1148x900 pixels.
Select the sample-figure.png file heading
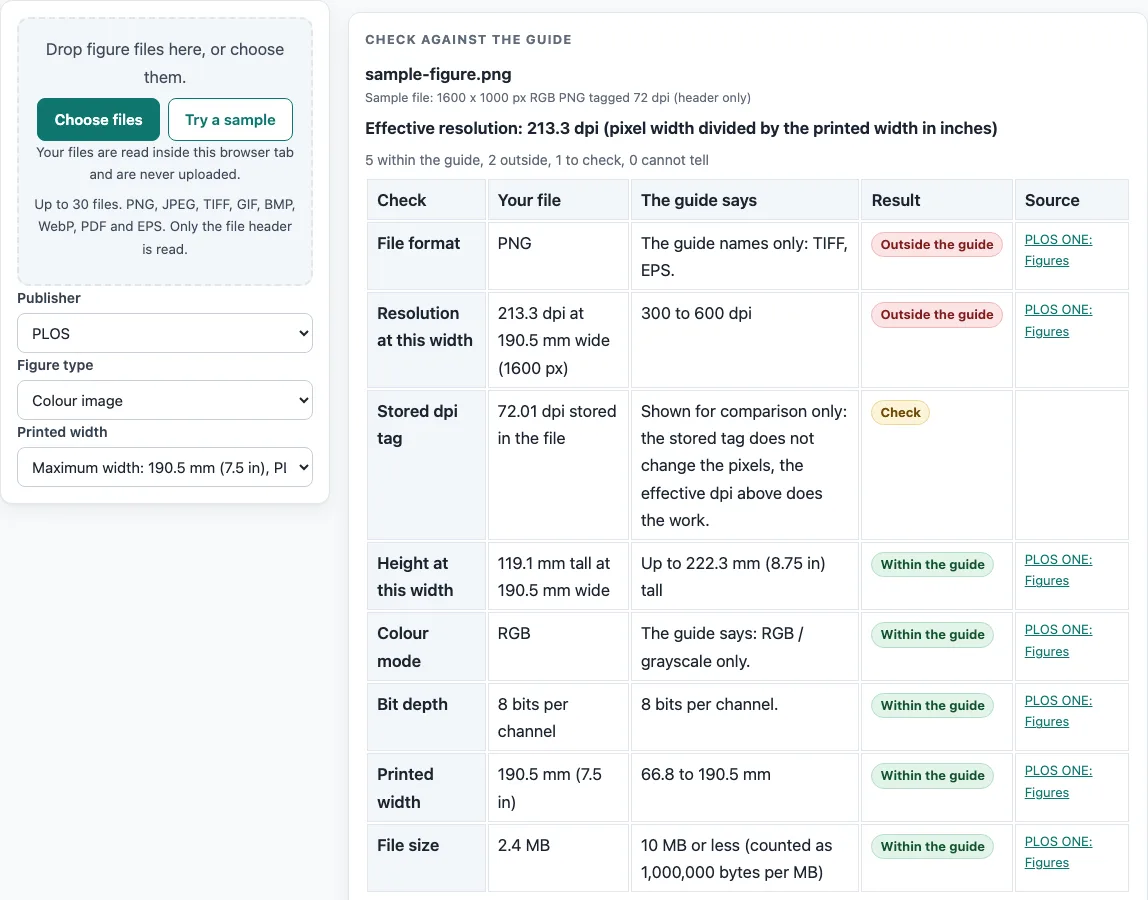click(x=438, y=74)
